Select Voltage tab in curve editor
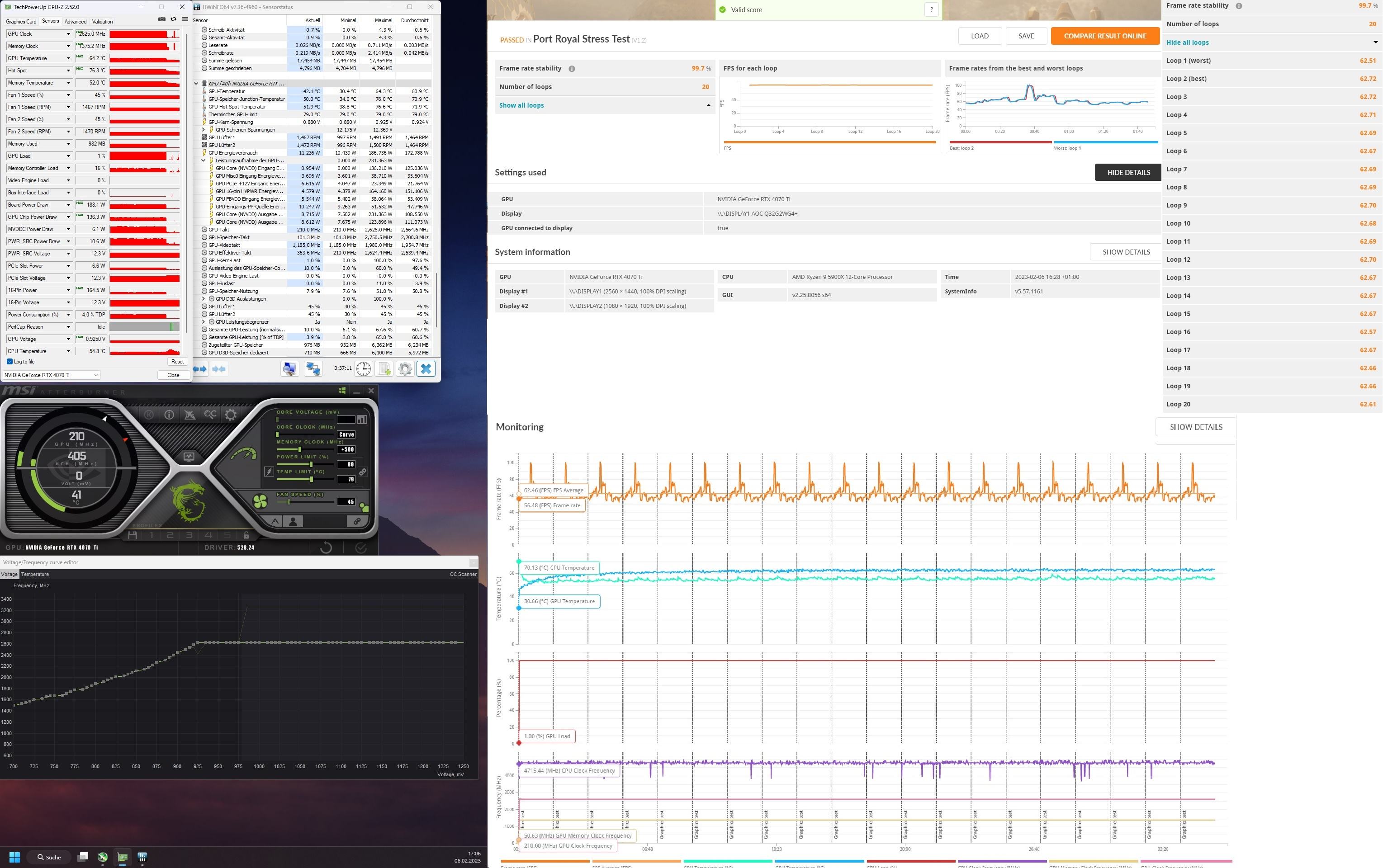The width and height of the screenshot is (1383, 868). (9, 574)
